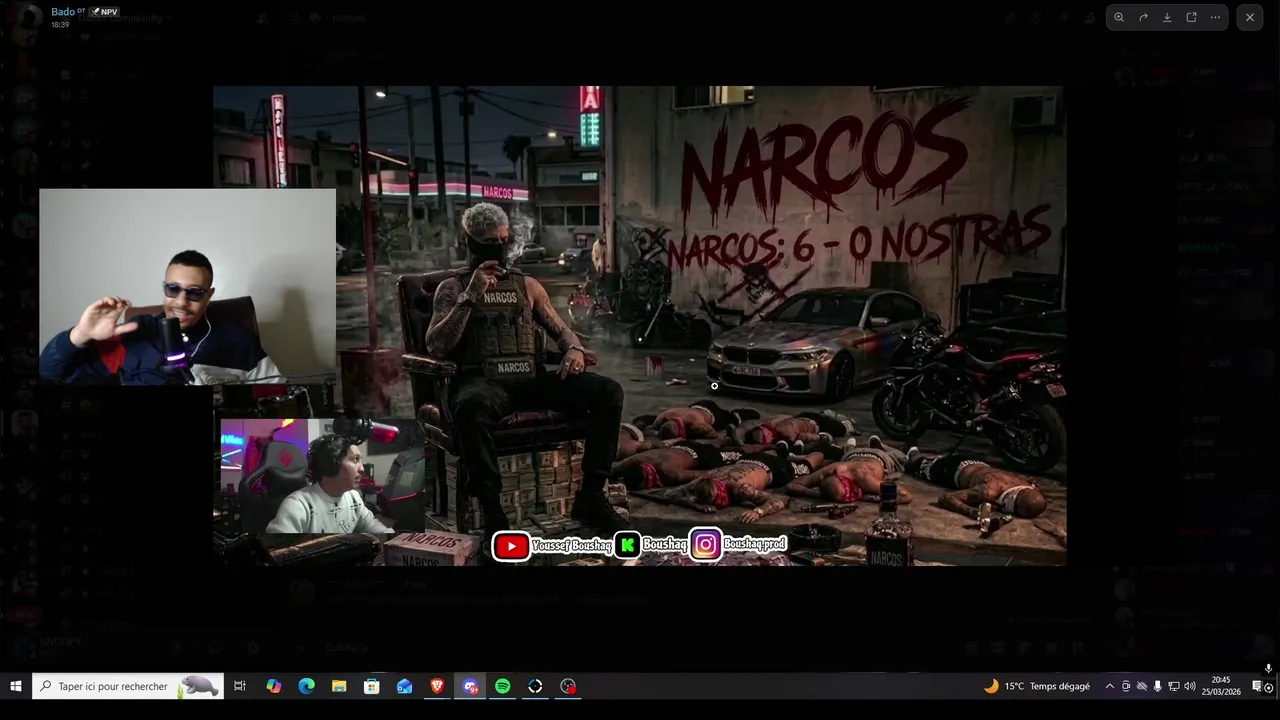Image resolution: width=1280 pixels, height=720 pixels.
Task: Launch Copilot from the taskbar
Action: [274, 686]
